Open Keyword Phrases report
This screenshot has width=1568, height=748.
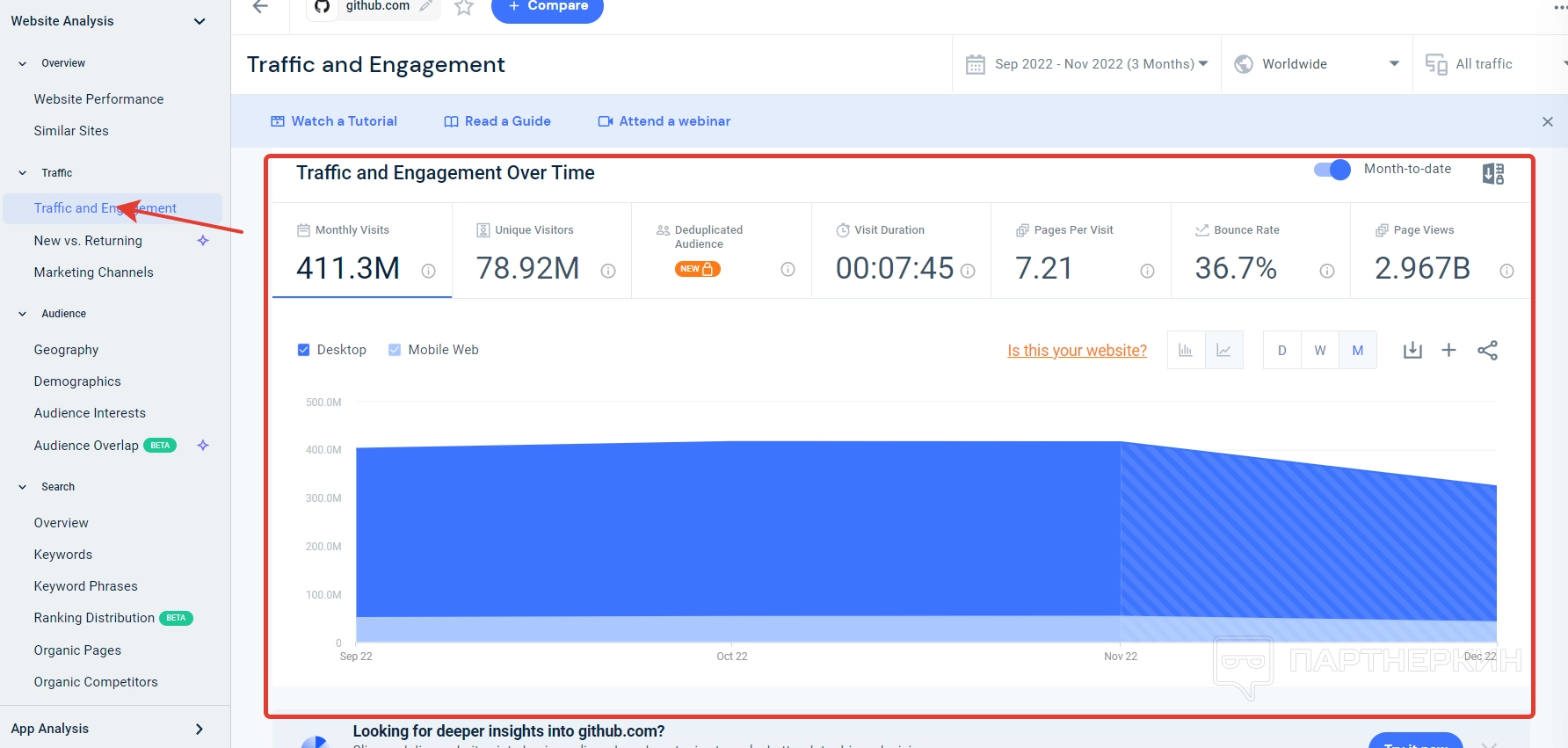tap(85, 586)
